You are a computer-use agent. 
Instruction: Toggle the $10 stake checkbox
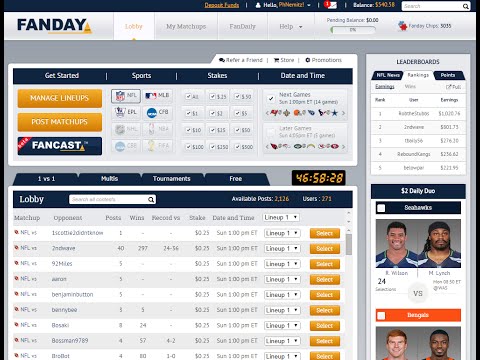click(x=188, y=130)
